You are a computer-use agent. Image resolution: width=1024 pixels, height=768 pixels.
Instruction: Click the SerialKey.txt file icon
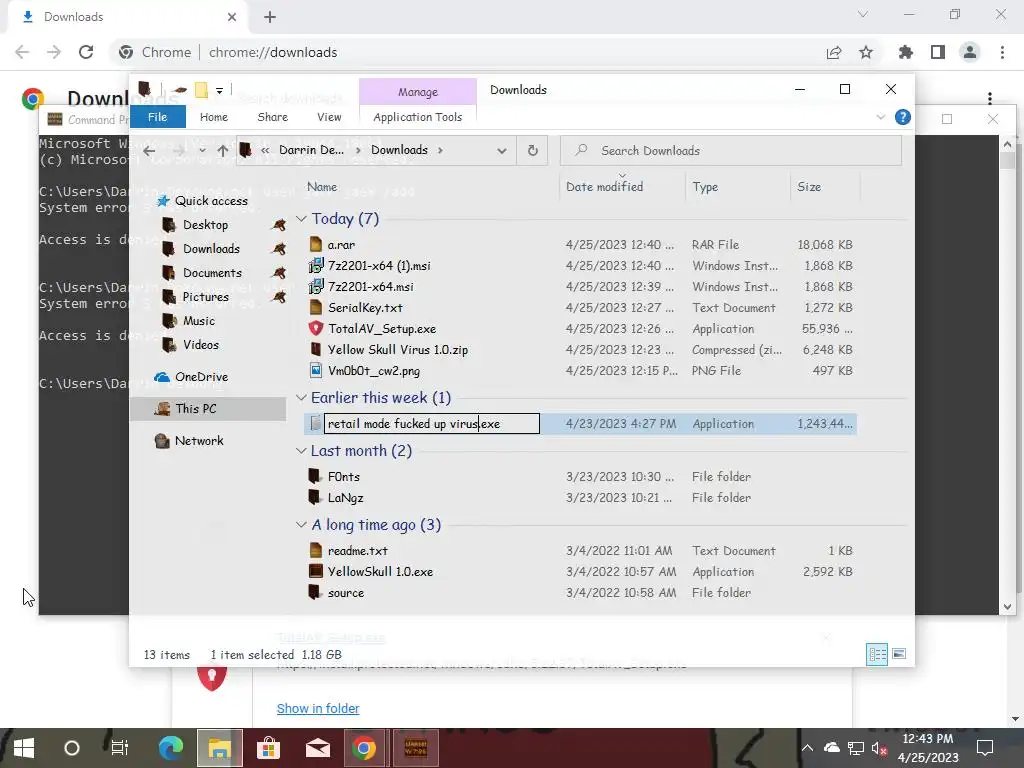[x=316, y=307]
